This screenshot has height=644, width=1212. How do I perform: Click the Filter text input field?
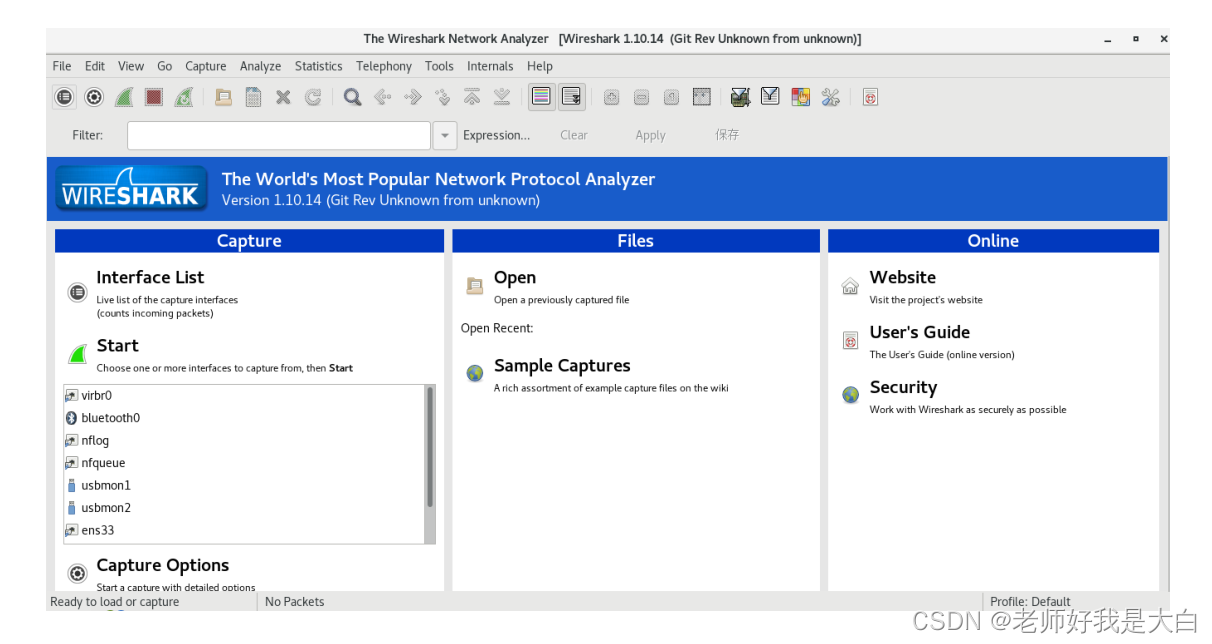tap(279, 135)
